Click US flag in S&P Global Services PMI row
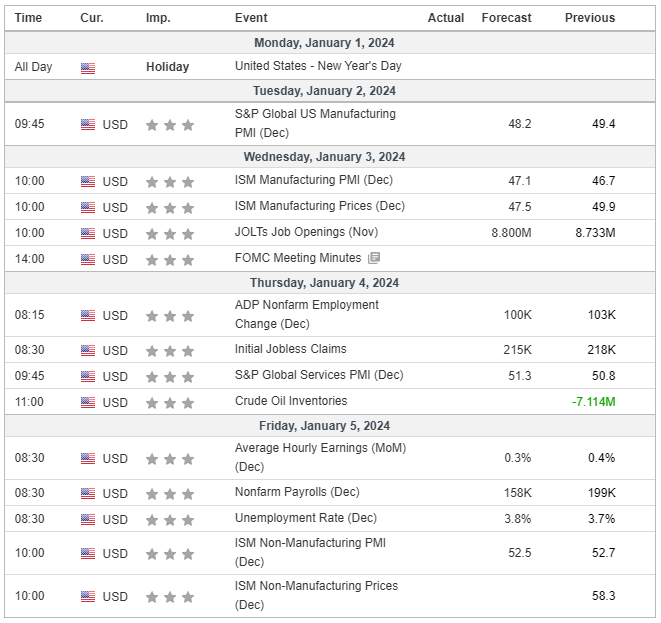The image size is (661, 623). pyautogui.click(x=88, y=376)
